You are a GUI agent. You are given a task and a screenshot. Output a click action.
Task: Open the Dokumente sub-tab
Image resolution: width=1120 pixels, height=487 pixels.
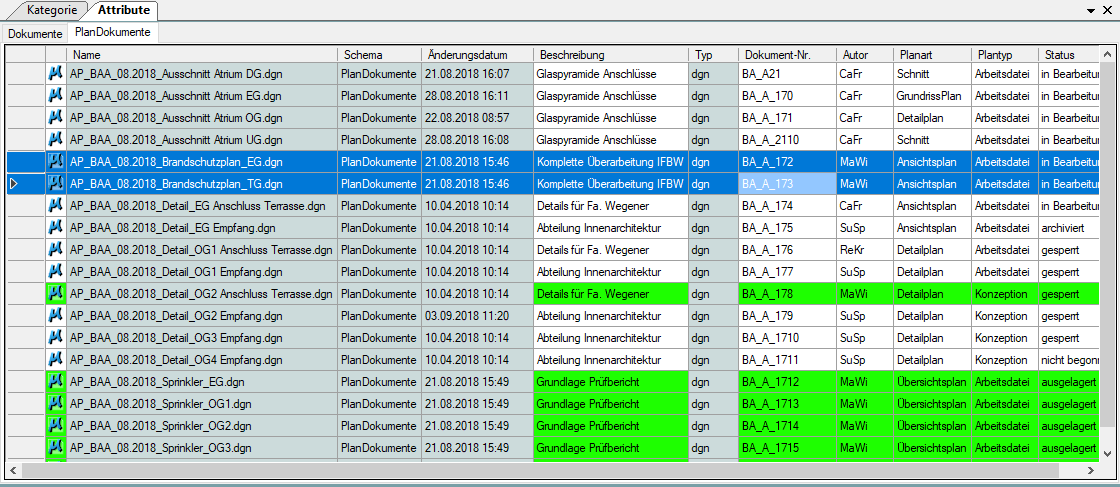point(35,33)
